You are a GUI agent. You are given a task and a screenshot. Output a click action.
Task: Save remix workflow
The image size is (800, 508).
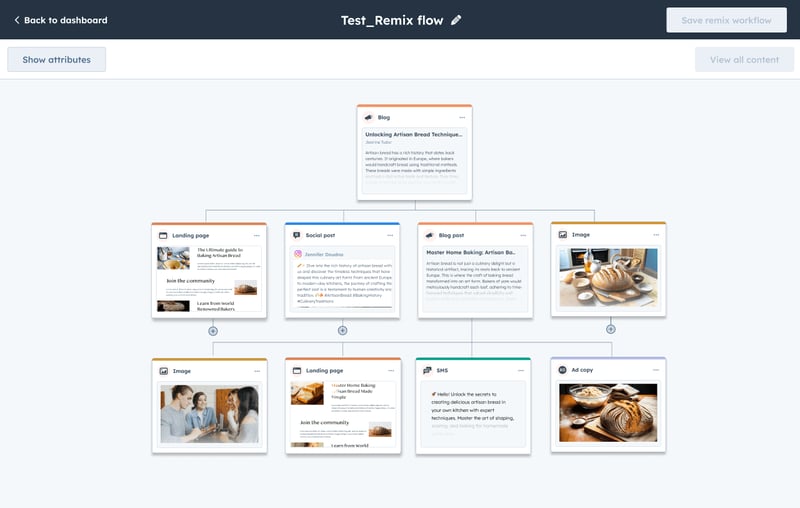coord(726,20)
